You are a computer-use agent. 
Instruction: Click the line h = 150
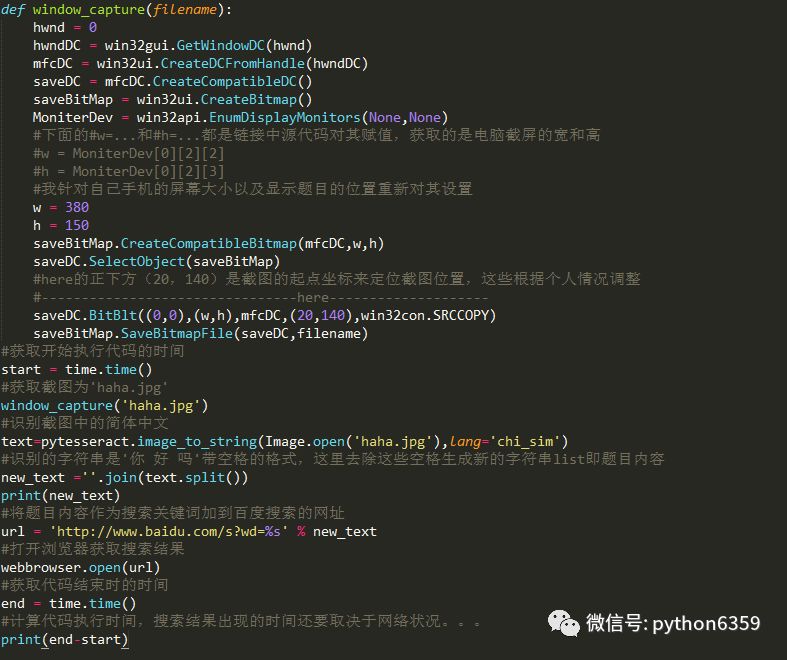[61, 225]
